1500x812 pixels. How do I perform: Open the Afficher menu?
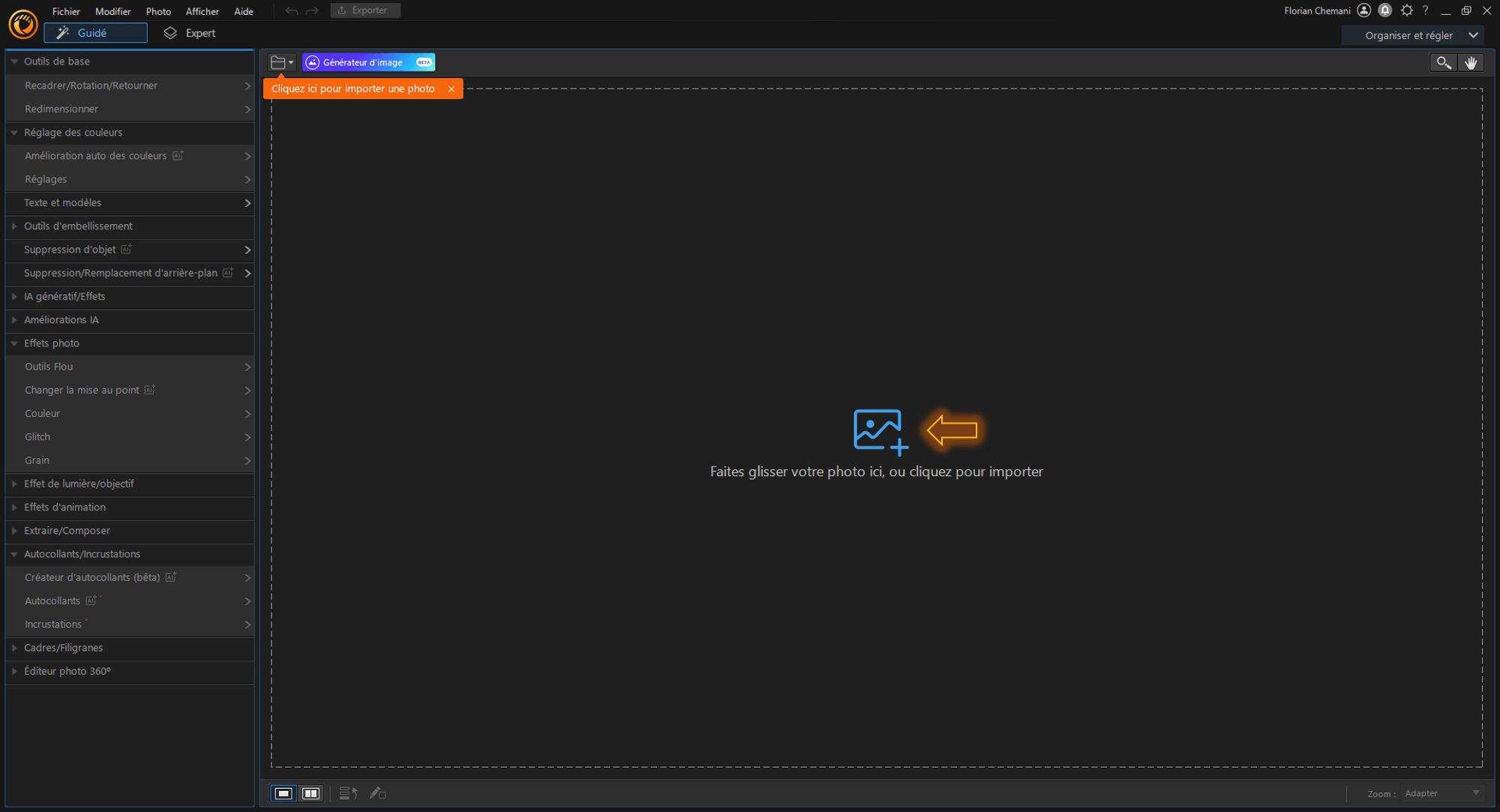(x=202, y=11)
